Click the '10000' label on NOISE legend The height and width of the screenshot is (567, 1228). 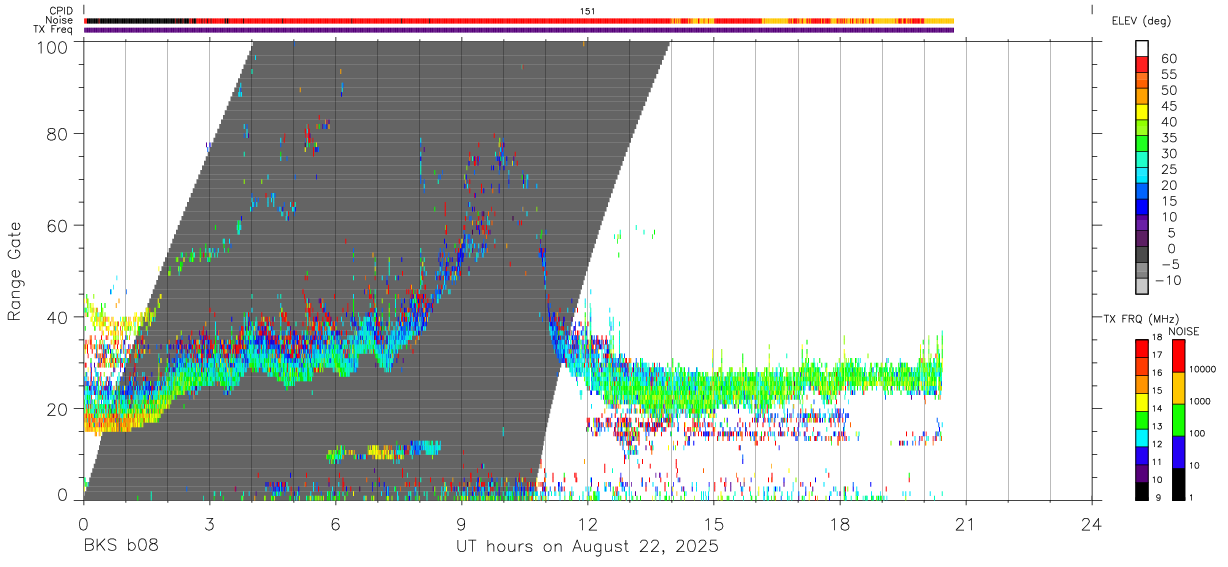1203,370
